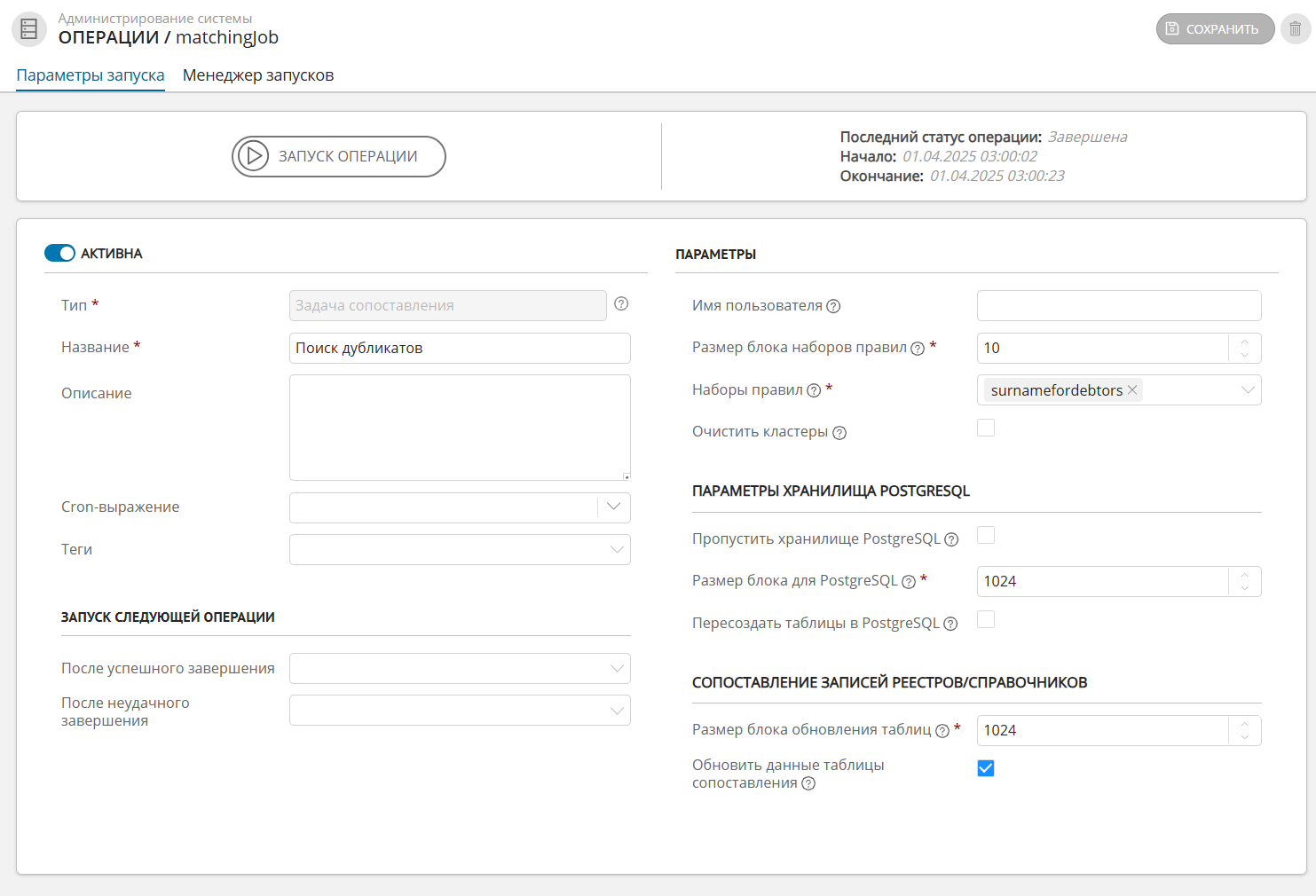Click the server icon next to Администрирование системы
1316x896 pixels.
pyautogui.click(x=29, y=28)
